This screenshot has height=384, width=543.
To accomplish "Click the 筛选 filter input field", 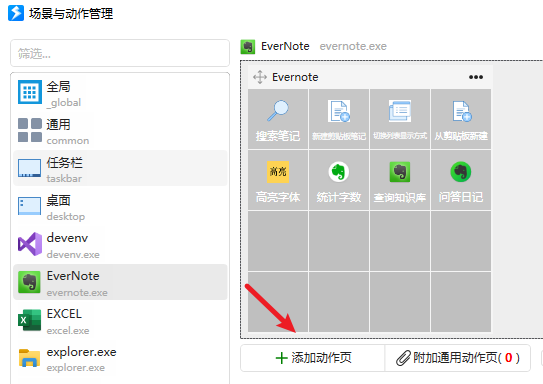I will [x=120, y=53].
